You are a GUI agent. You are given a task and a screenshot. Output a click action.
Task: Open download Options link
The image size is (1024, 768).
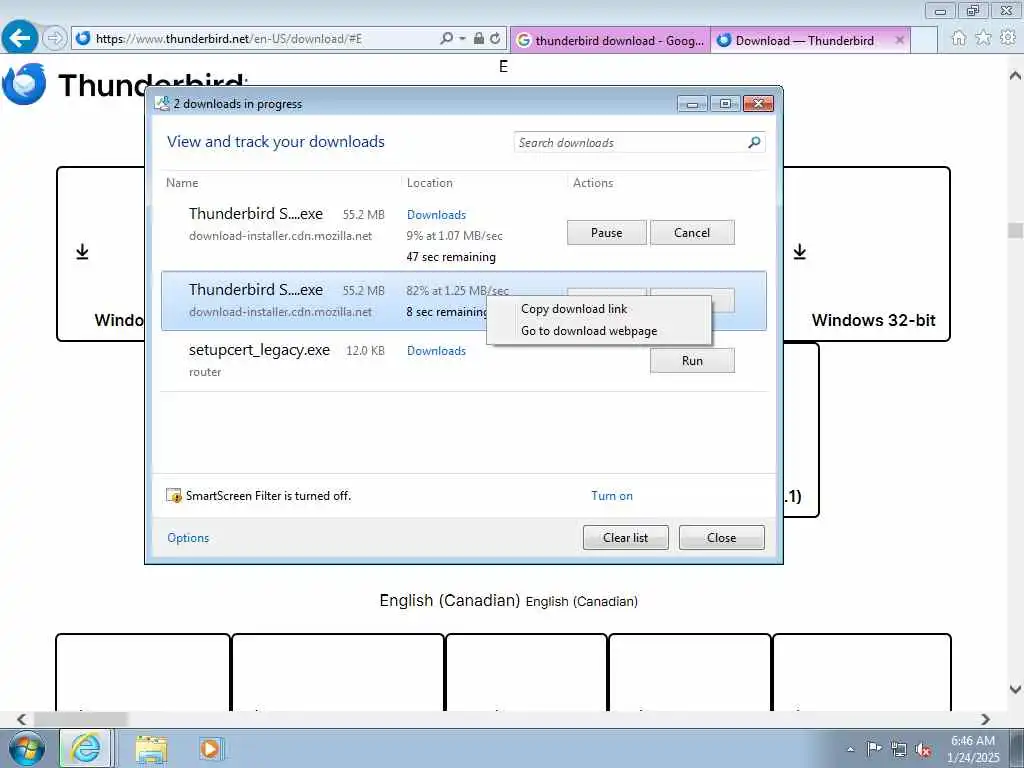(x=188, y=537)
